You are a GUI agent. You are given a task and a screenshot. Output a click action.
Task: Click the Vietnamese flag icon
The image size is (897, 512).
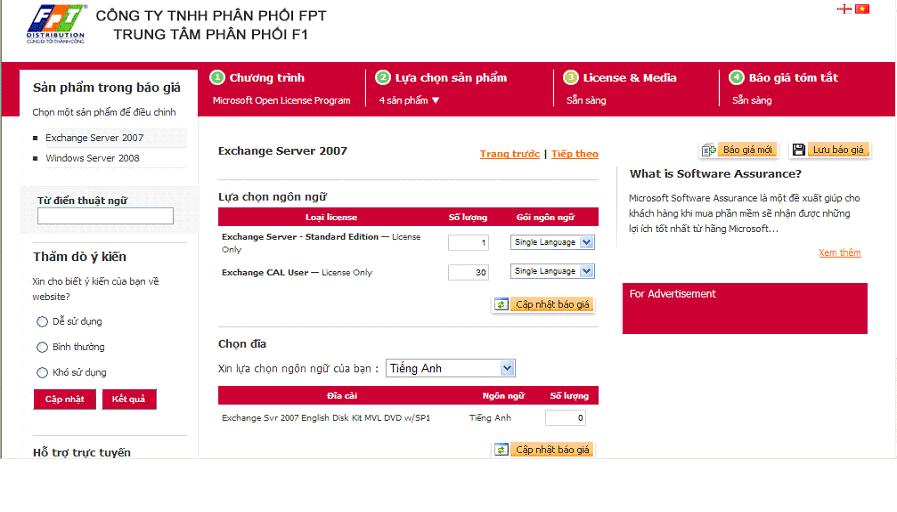[x=862, y=9]
